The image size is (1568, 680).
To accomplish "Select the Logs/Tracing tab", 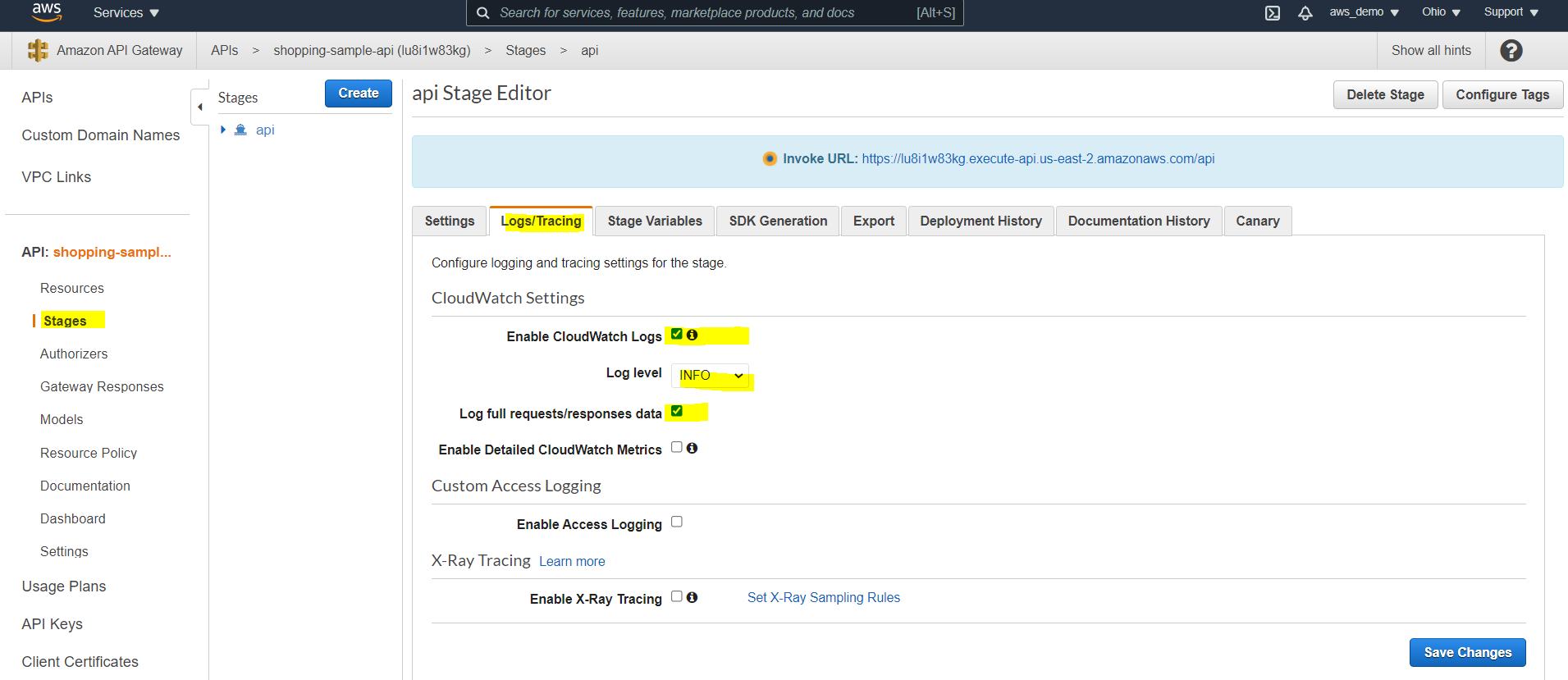I will coord(541,221).
